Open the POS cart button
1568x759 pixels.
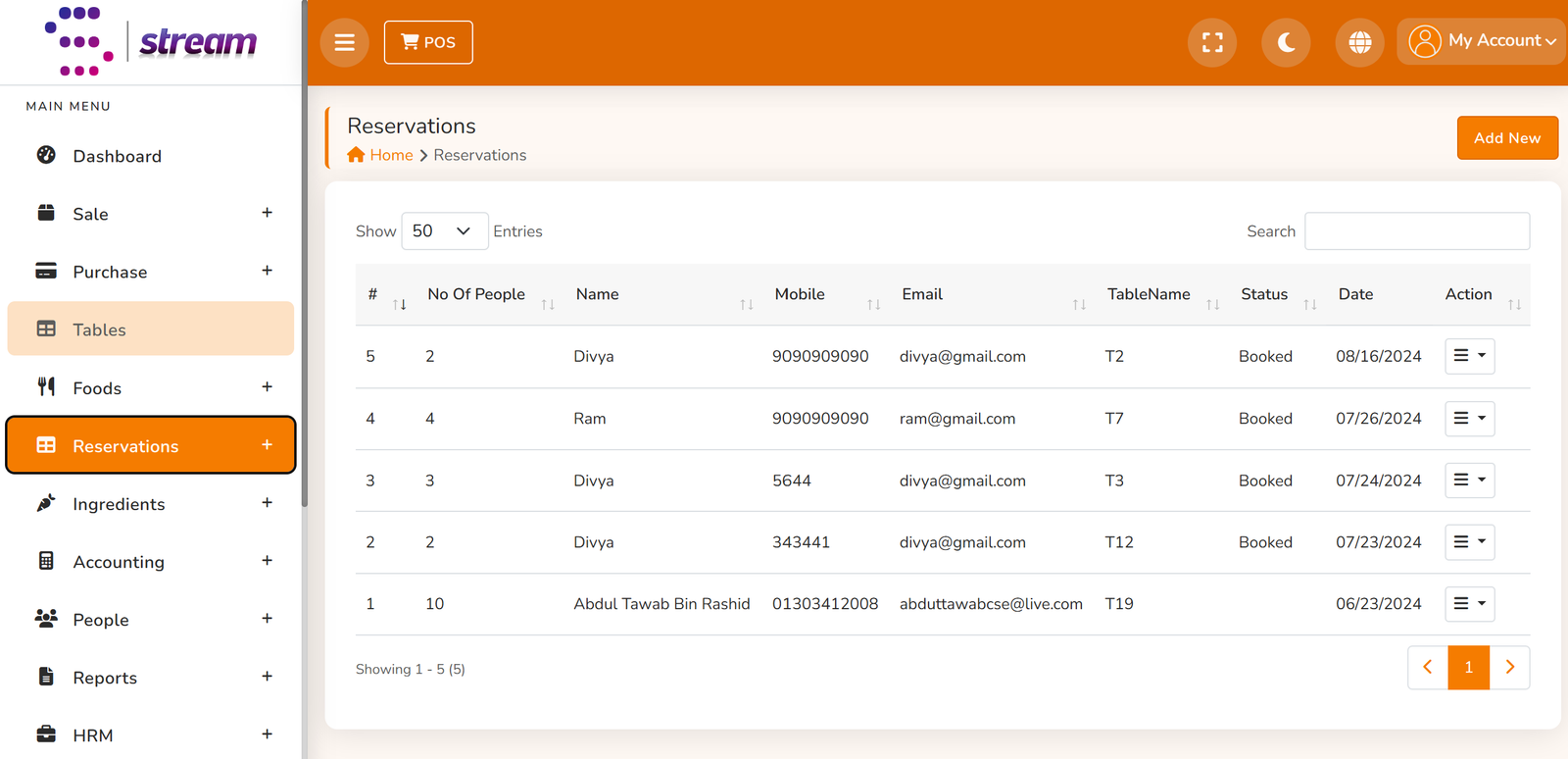428,42
